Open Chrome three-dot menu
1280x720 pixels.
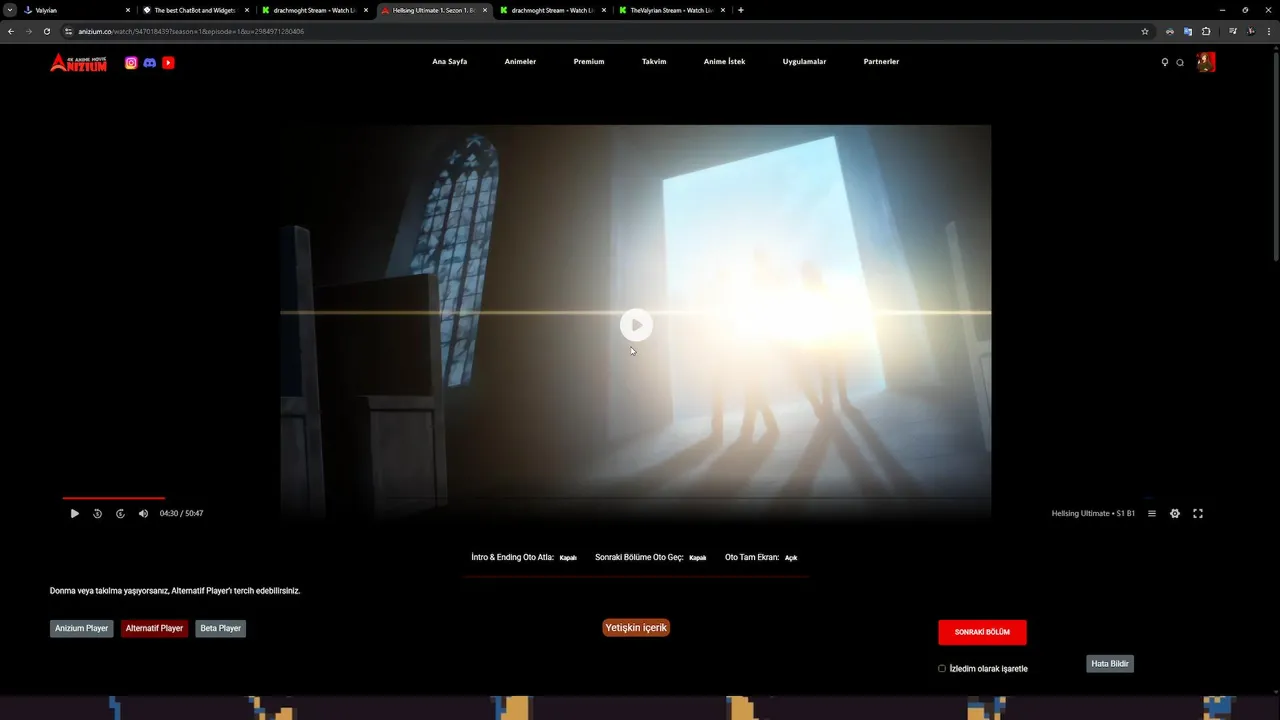(x=1267, y=31)
